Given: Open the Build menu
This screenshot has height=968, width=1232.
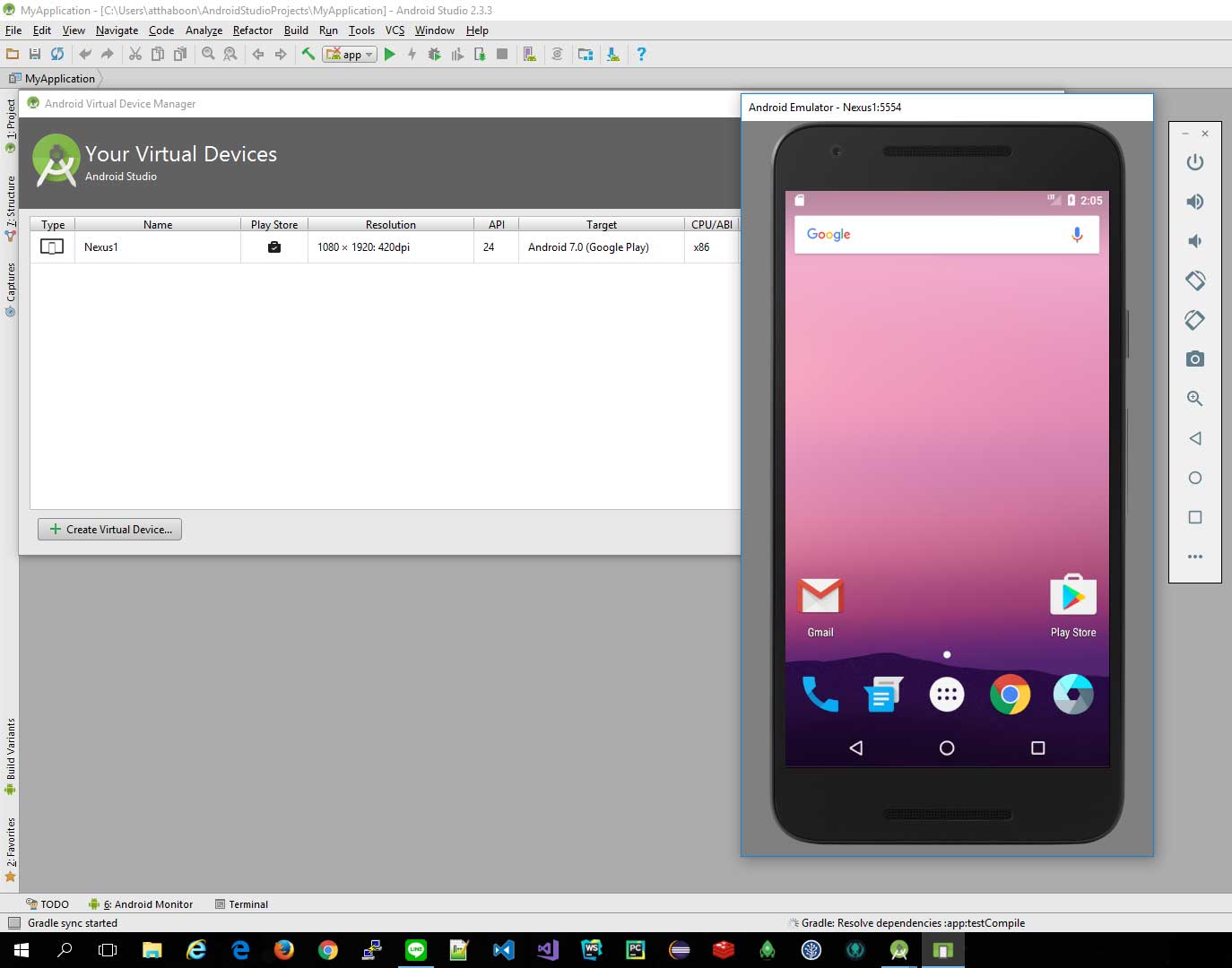Looking at the screenshot, I should 296,30.
